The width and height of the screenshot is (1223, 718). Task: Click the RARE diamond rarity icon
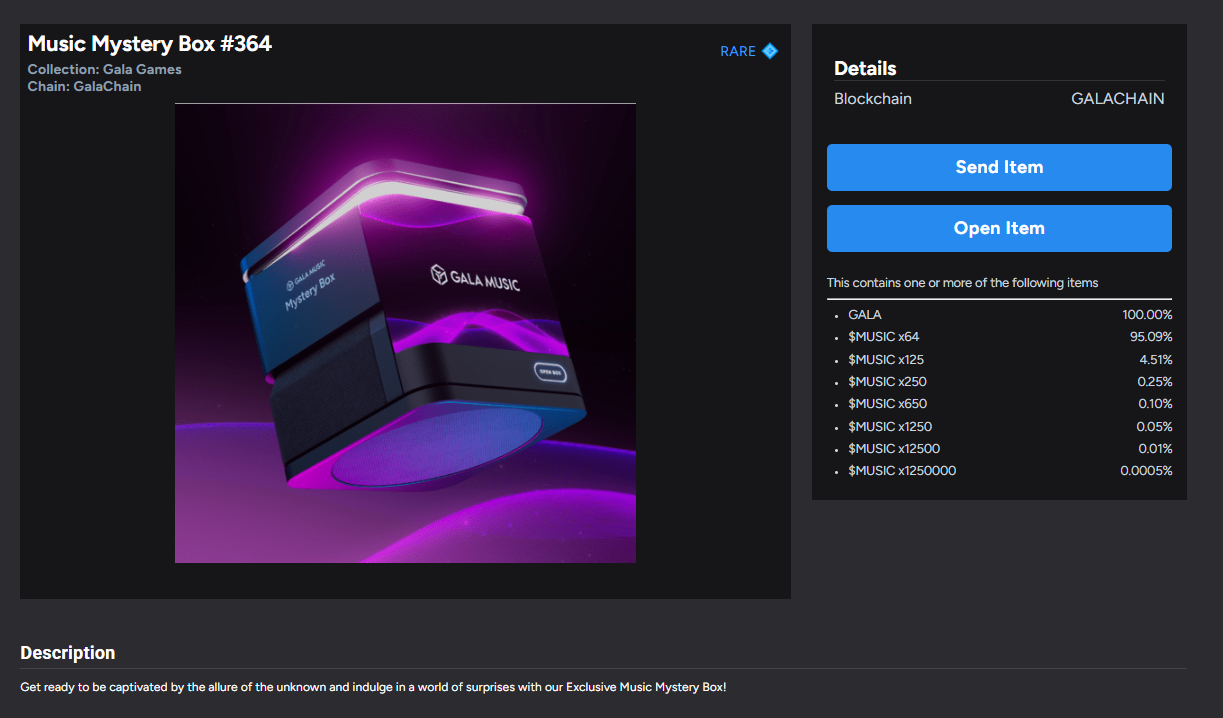(x=770, y=51)
